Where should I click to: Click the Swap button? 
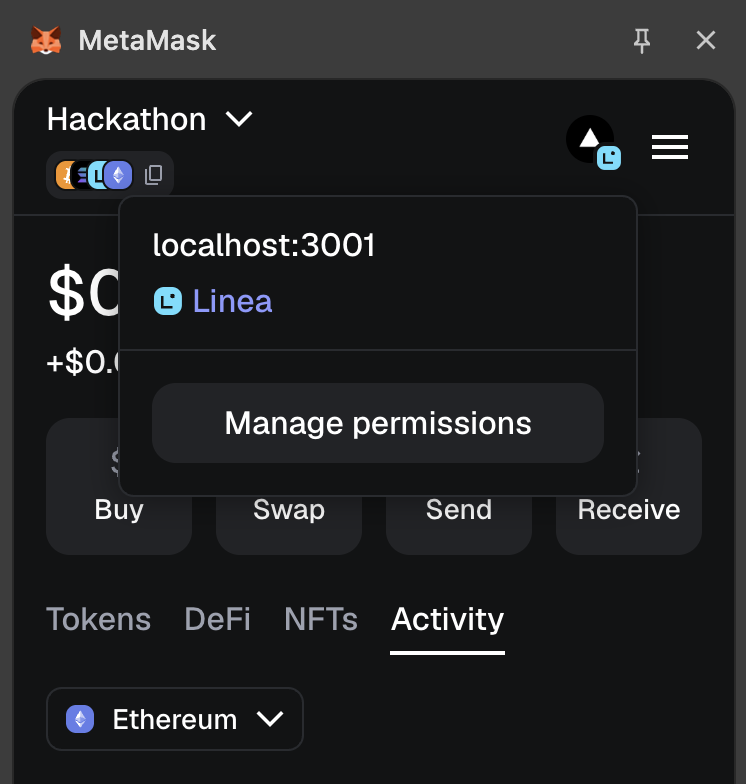[x=288, y=510]
